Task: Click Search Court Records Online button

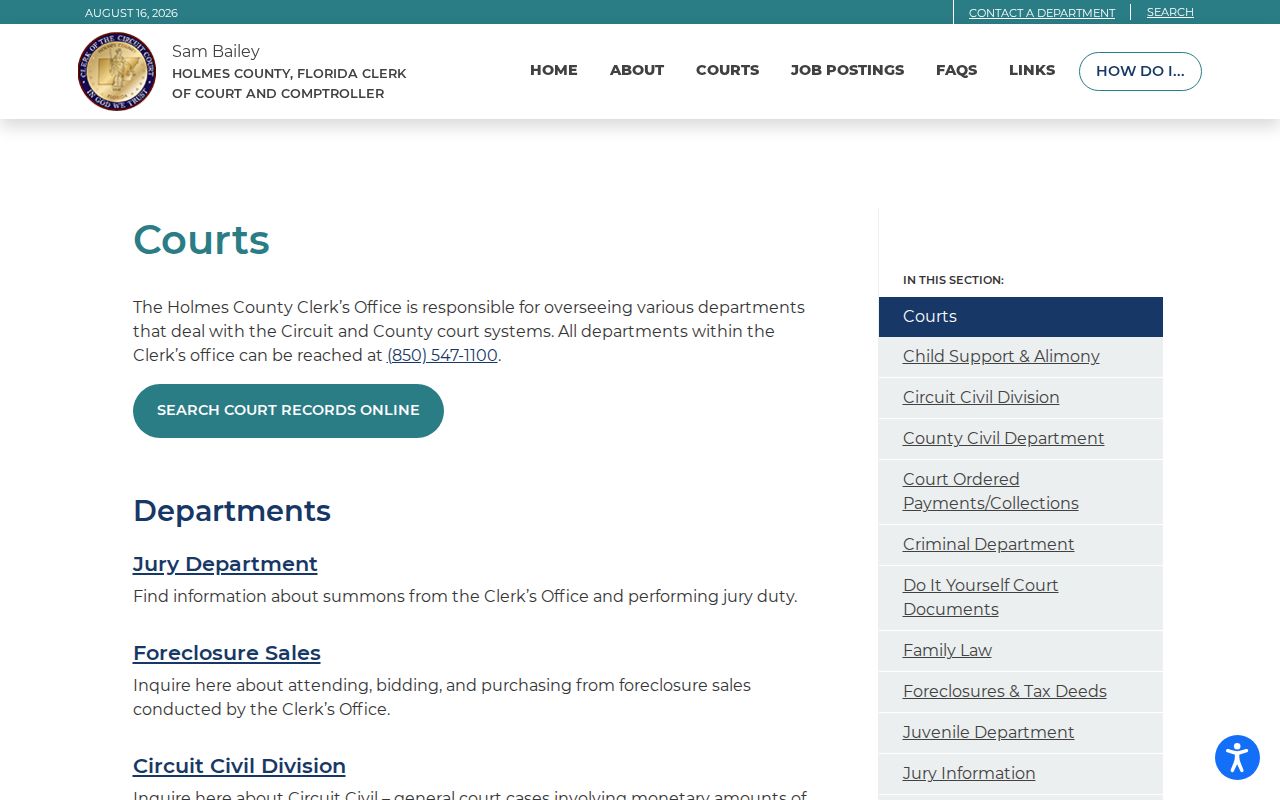Action: point(288,410)
